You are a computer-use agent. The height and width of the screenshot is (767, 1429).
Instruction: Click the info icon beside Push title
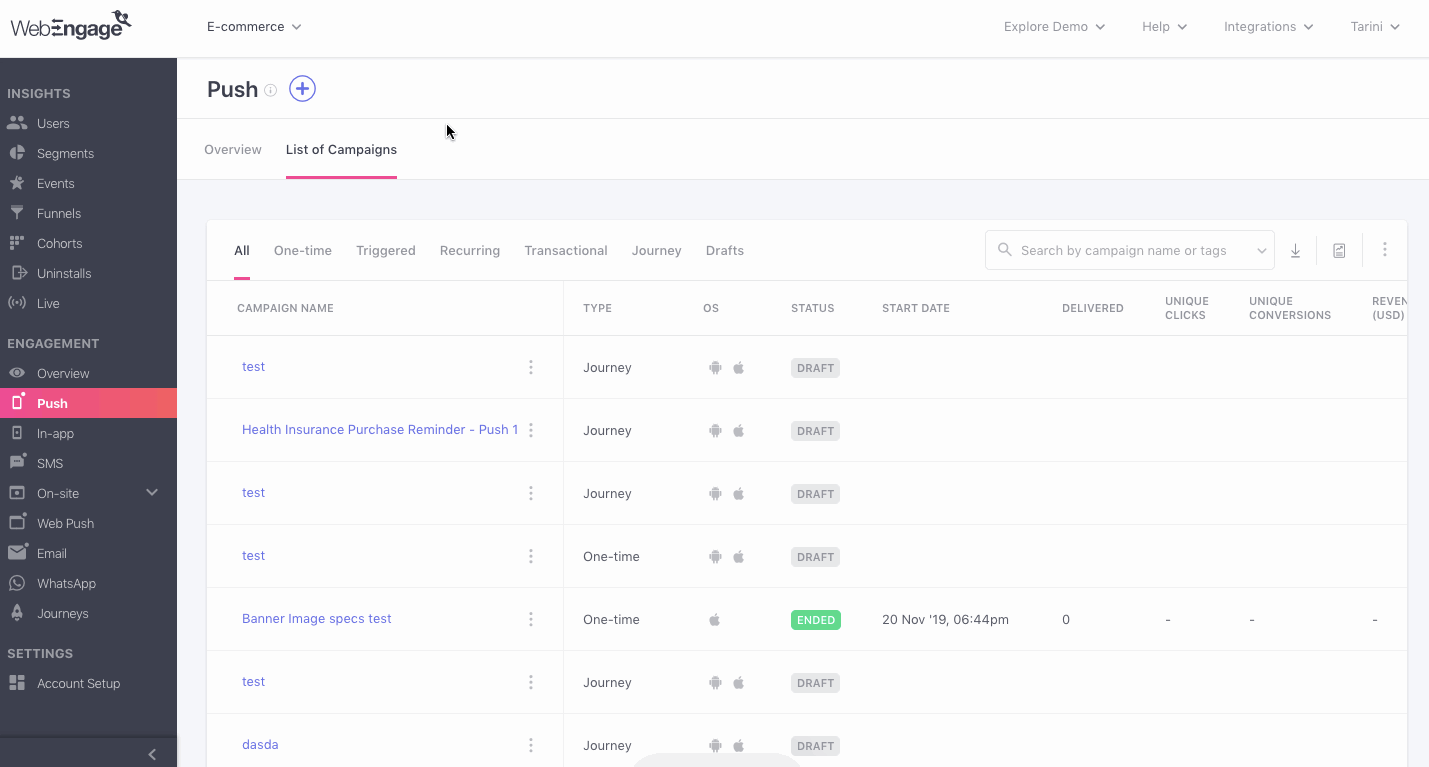[270, 90]
